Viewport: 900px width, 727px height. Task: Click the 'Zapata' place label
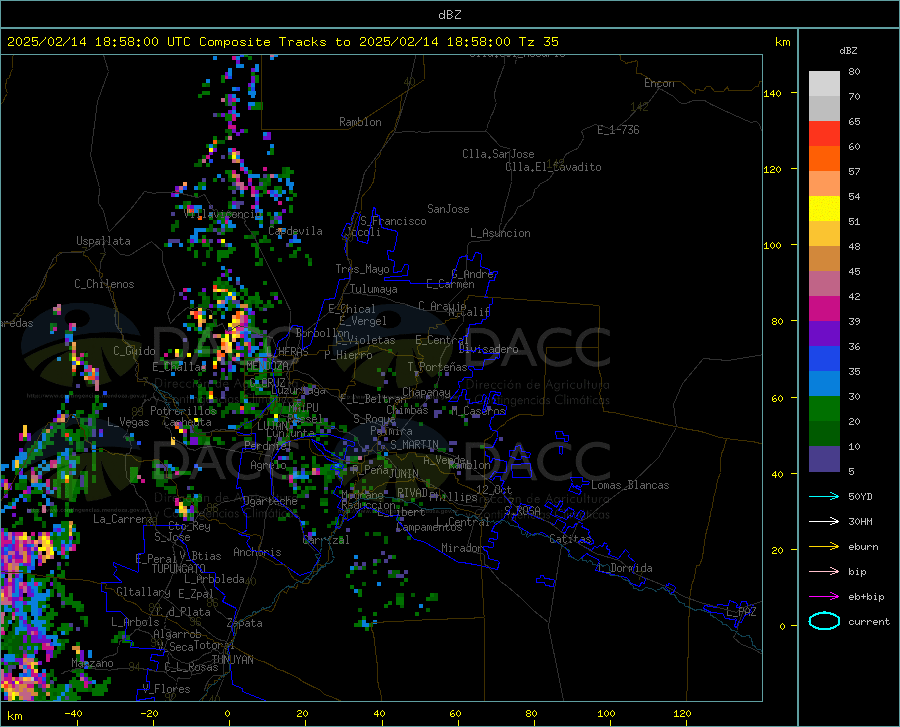pyautogui.click(x=245, y=623)
